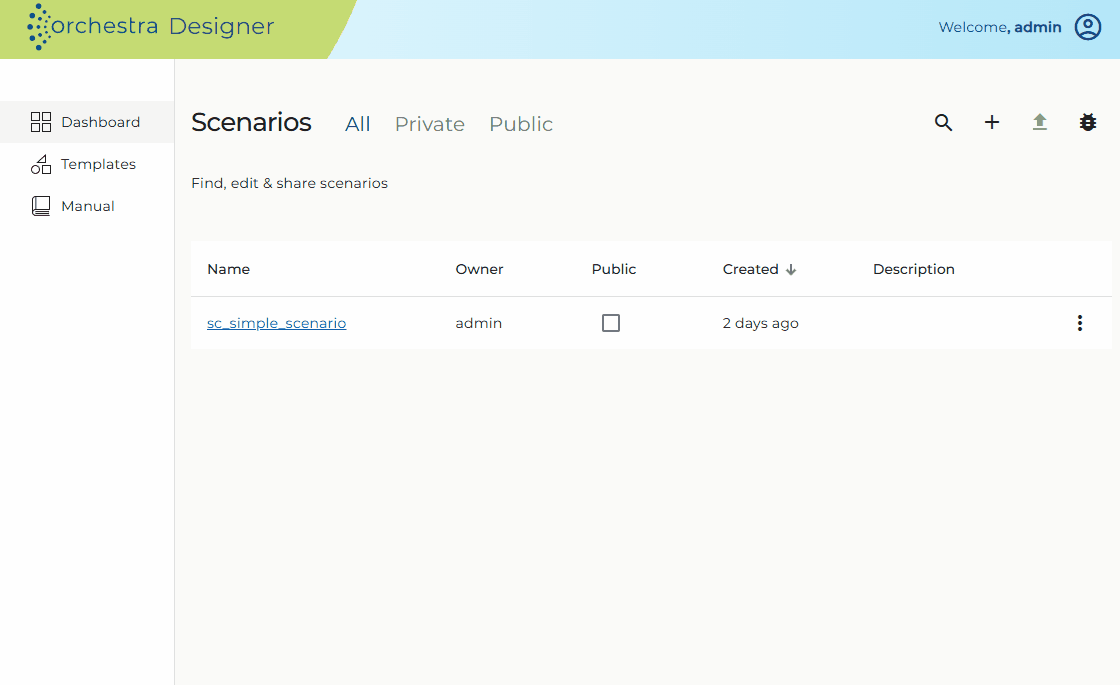The image size is (1120, 685).
Task: Sort by the Owner column header
Action: [479, 269]
